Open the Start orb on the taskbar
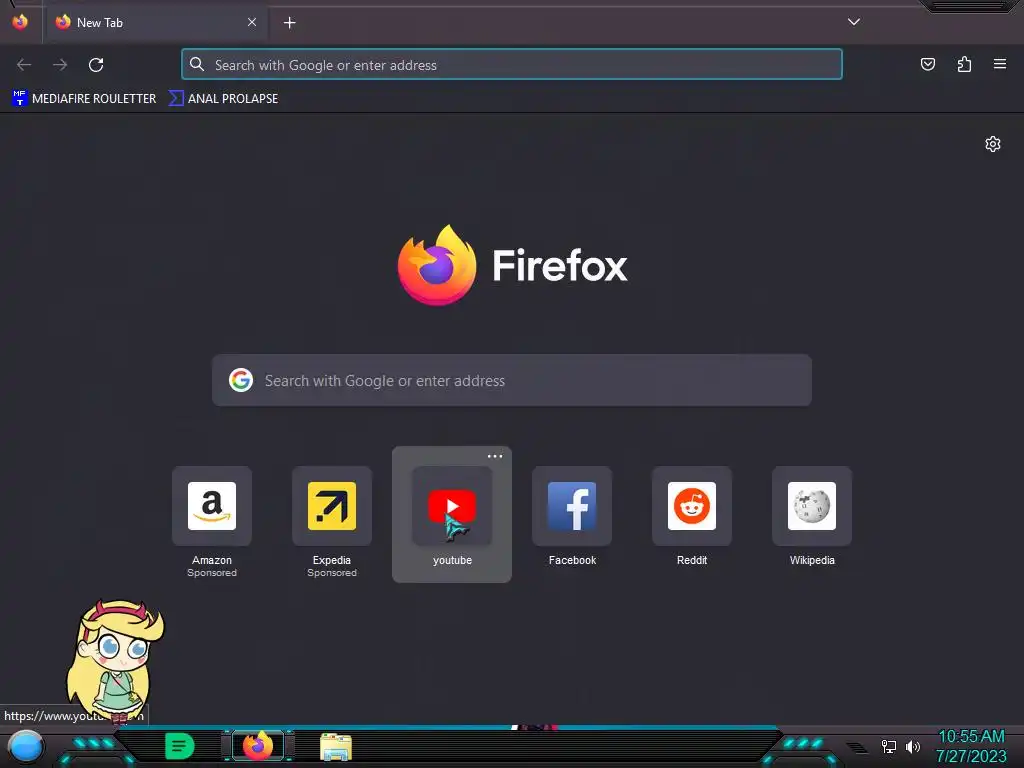Viewport: 1024px width, 768px height. (x=26, y=746)
